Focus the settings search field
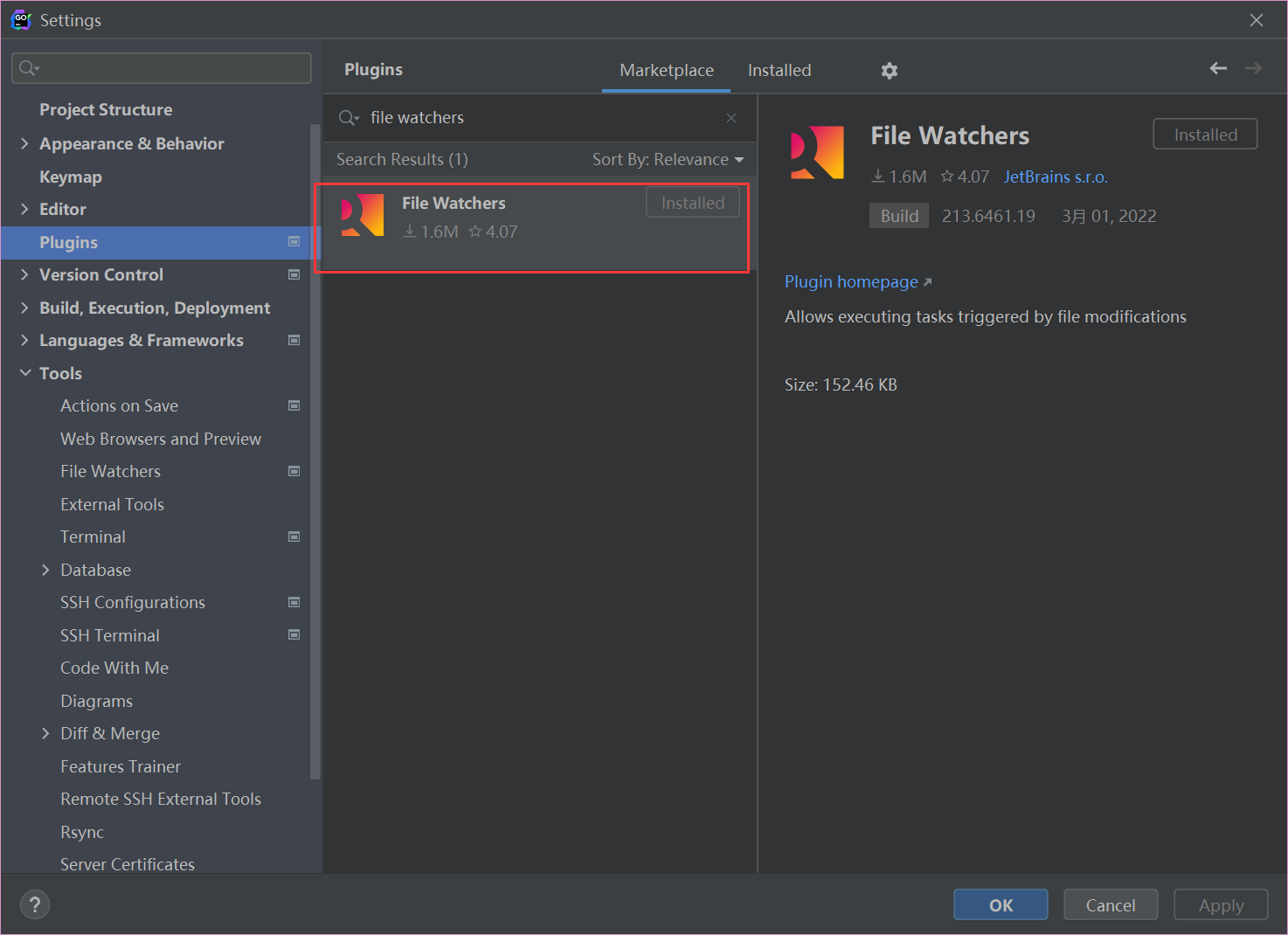Screen dimensions: 1288x935 click(162, 68)
